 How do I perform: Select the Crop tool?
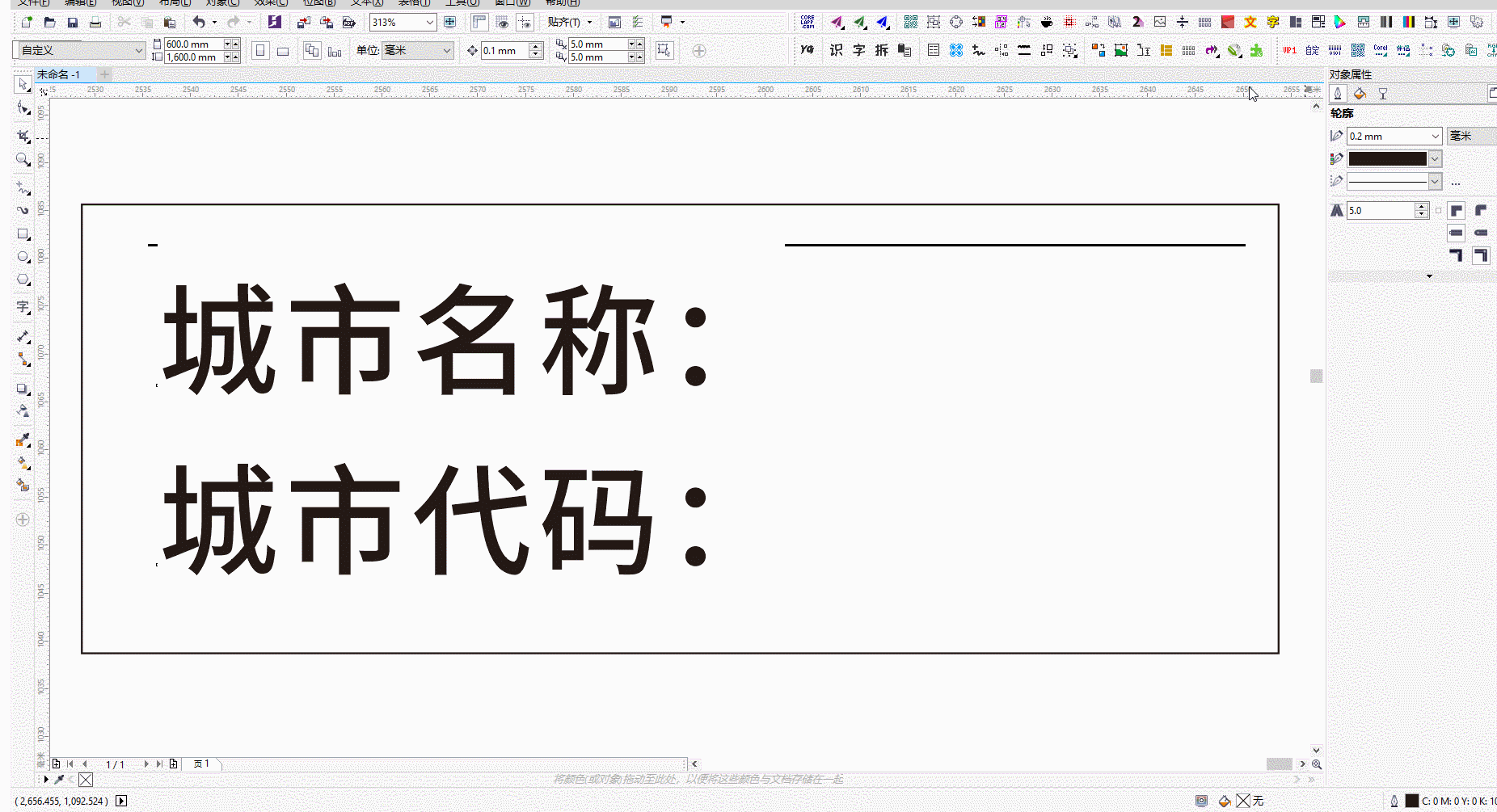(23, 136)
